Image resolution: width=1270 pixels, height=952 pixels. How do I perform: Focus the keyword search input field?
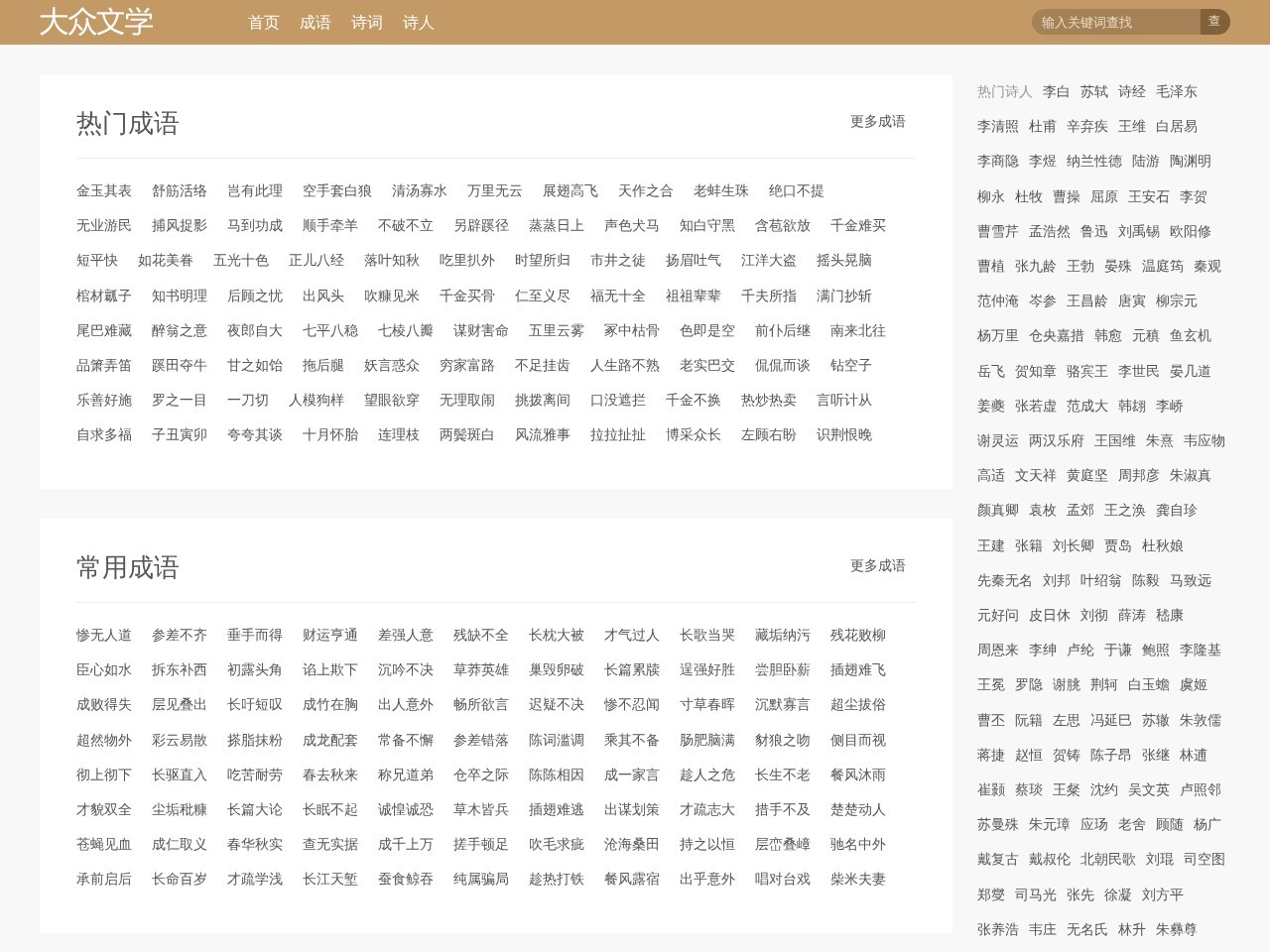pyautogui.click(x=1116, y=22)
